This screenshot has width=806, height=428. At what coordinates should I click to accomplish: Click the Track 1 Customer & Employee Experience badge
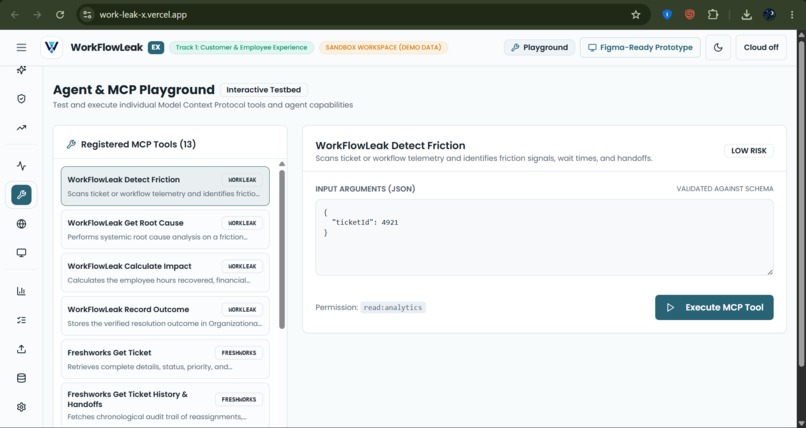point(242,47)
